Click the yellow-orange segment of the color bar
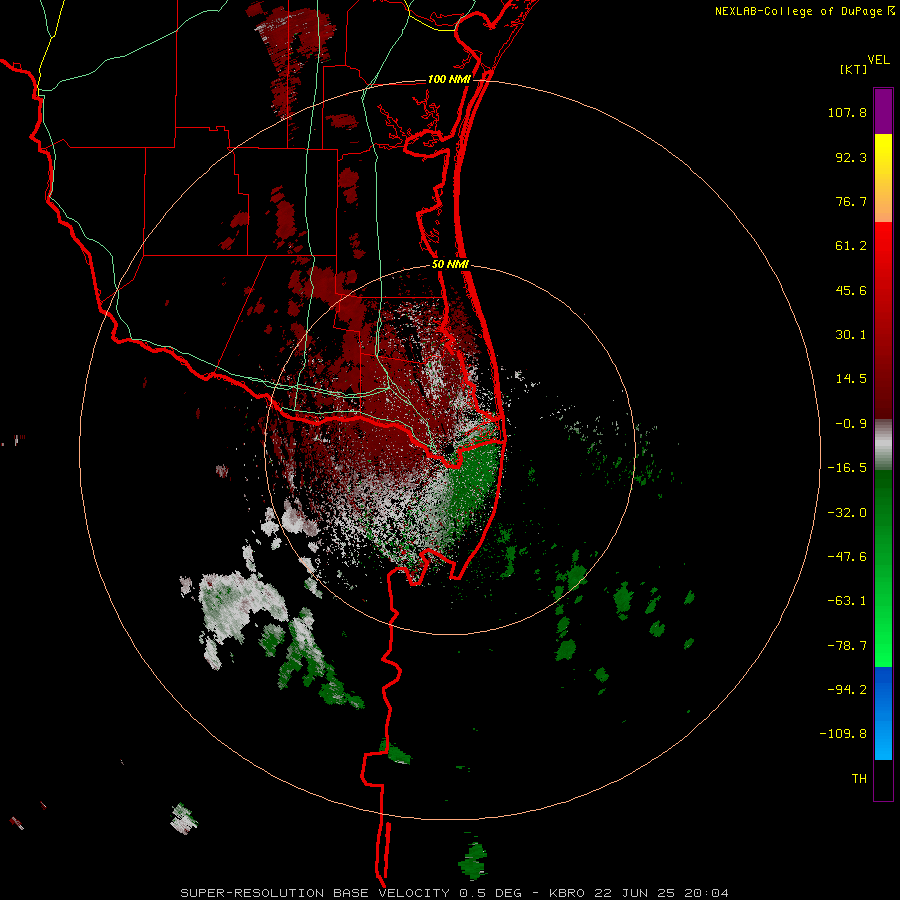Screen dimensions: 900x900 [883, 178]
